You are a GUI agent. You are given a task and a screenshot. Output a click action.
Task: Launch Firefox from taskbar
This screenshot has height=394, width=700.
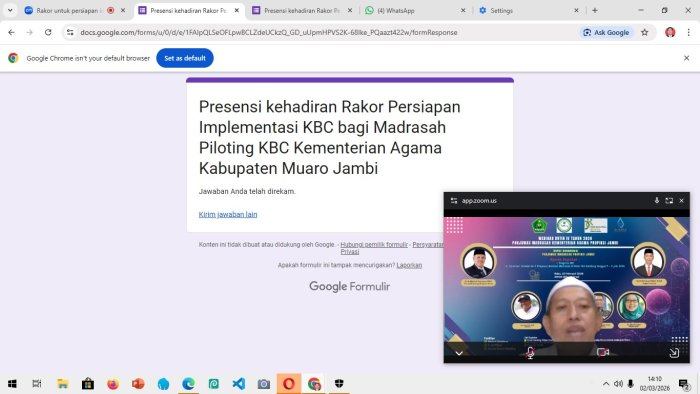pyautogui.click(x=113, y=384)
